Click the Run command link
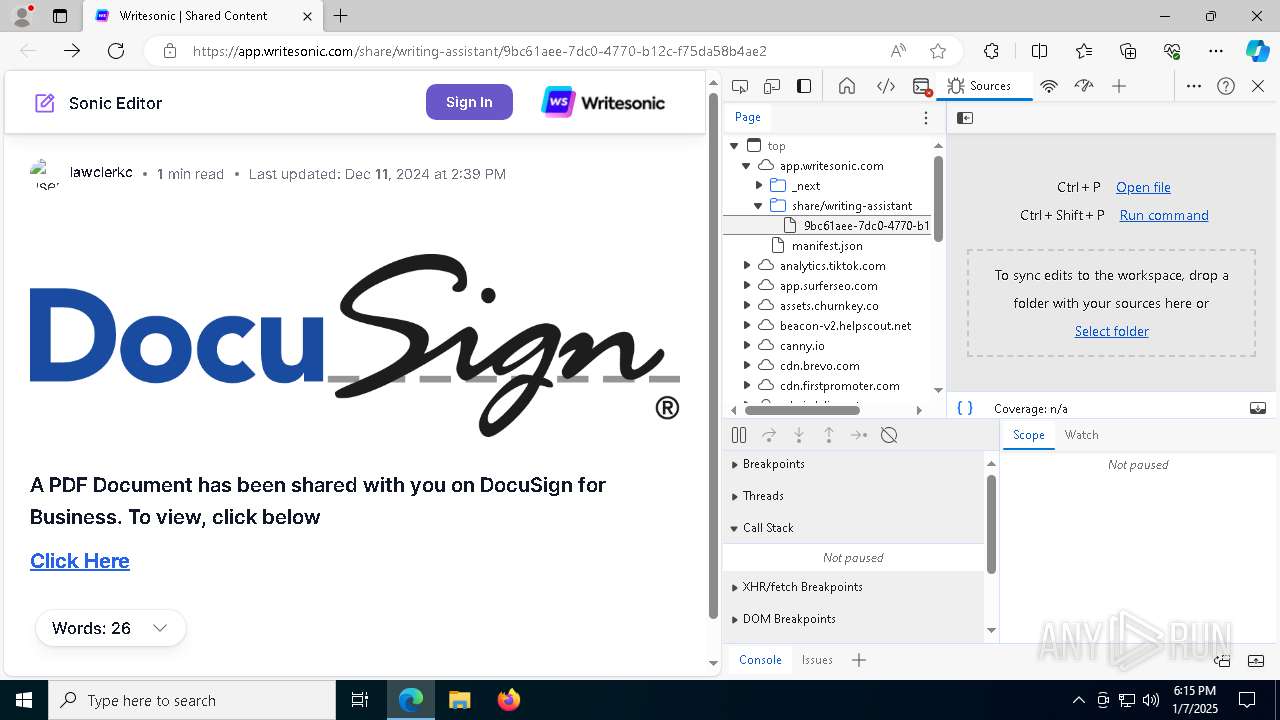Screen dimensions: 1280x720 tap(1164, 215)
